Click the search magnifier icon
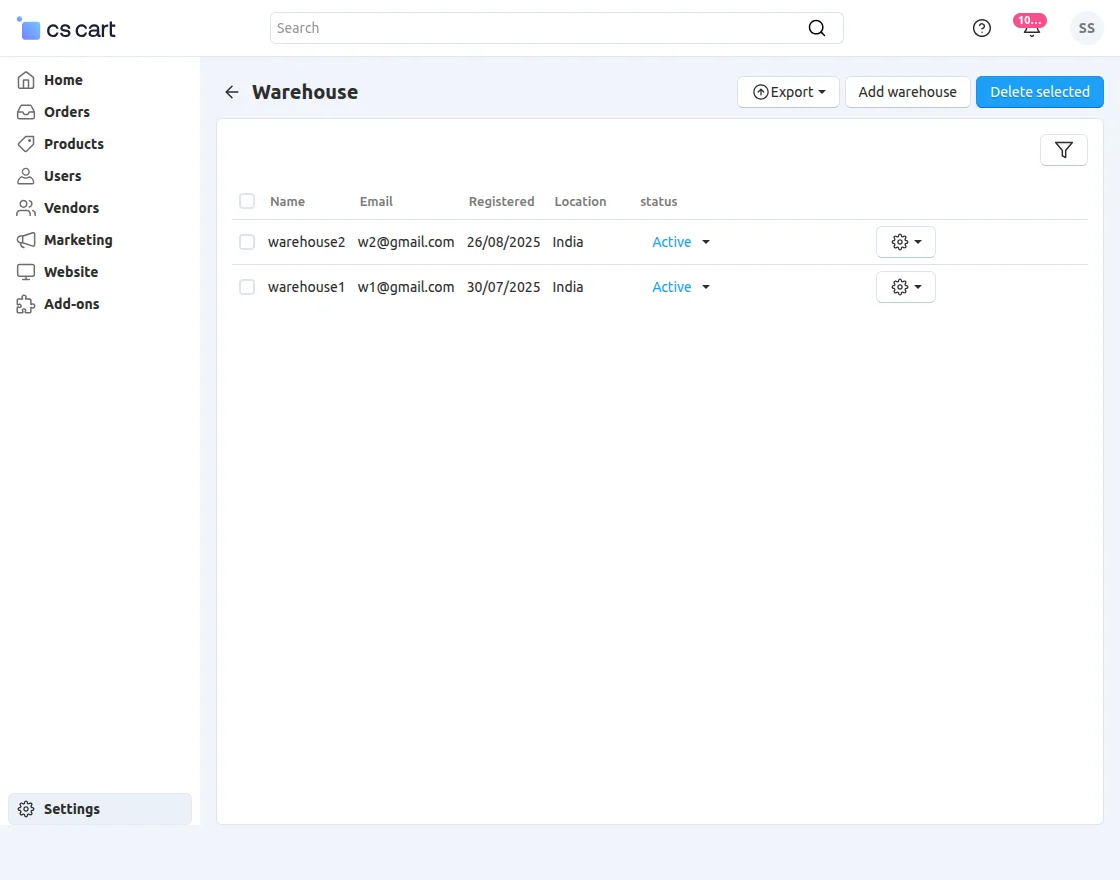1120x880 pixels. coord(817,28)
